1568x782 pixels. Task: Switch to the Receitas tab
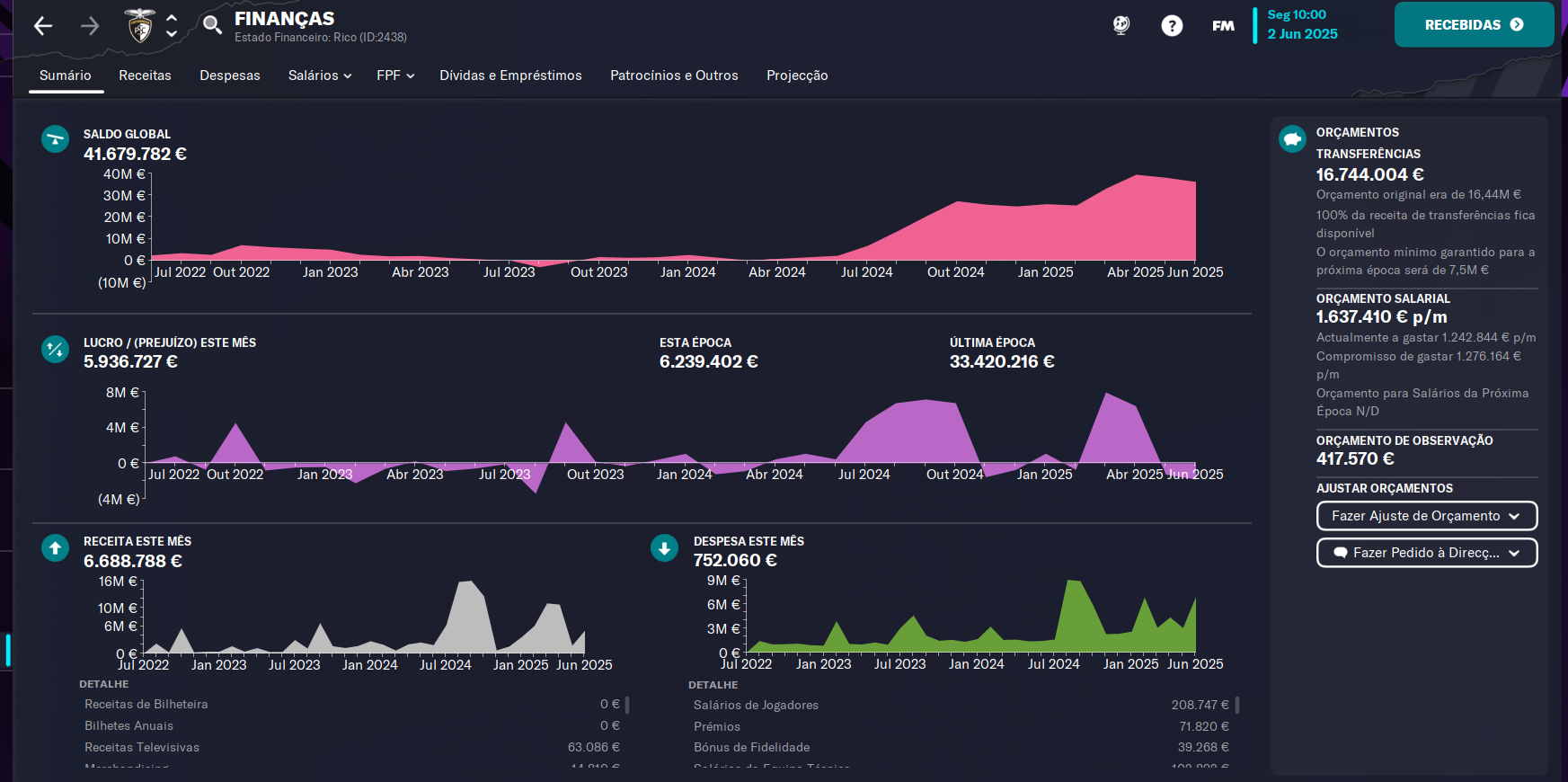click(145, 76)
